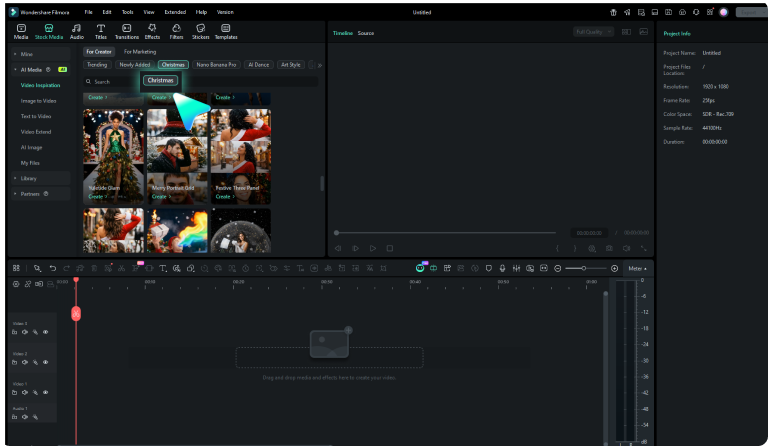Open Text to Video in sidebar

36,116
